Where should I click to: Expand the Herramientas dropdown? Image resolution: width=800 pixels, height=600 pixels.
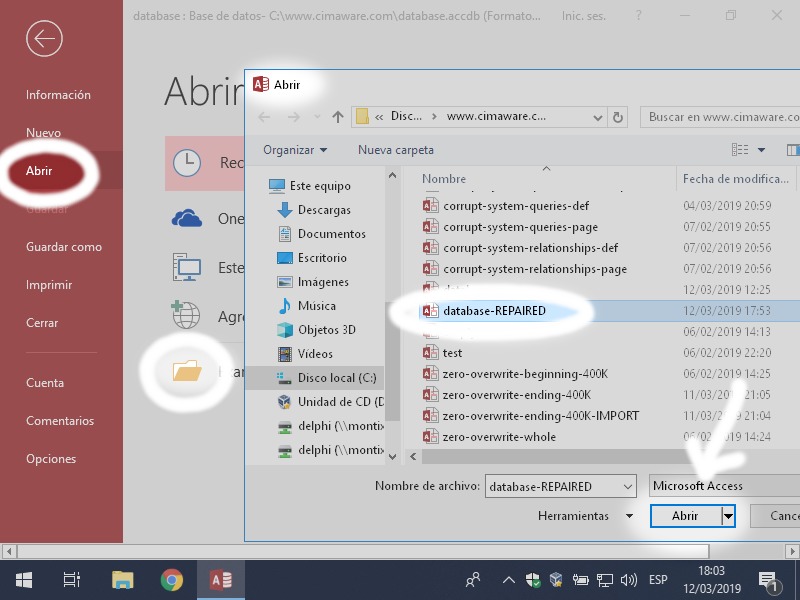629,516
